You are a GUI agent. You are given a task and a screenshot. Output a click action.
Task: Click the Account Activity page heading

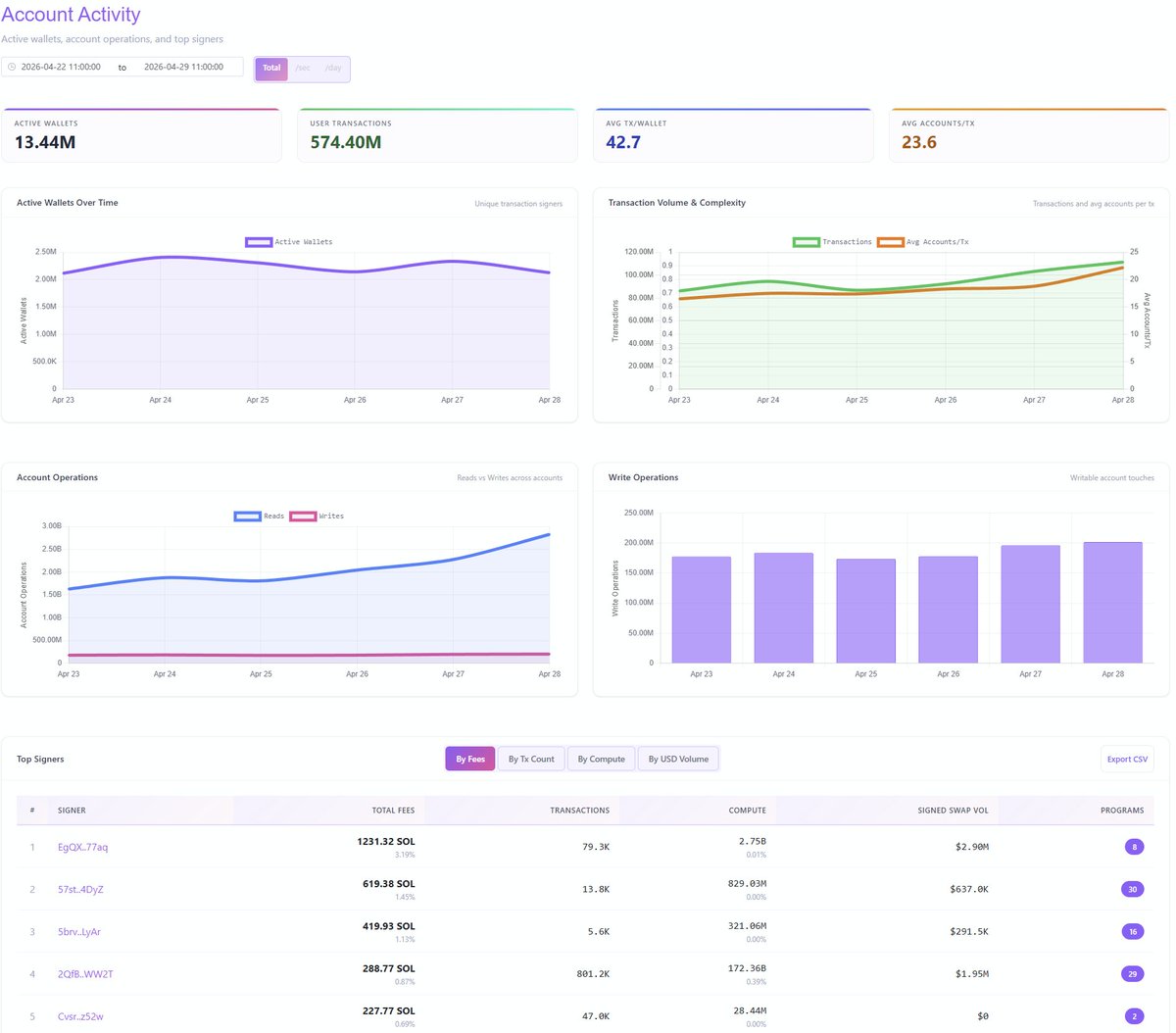tap(71, 15)
